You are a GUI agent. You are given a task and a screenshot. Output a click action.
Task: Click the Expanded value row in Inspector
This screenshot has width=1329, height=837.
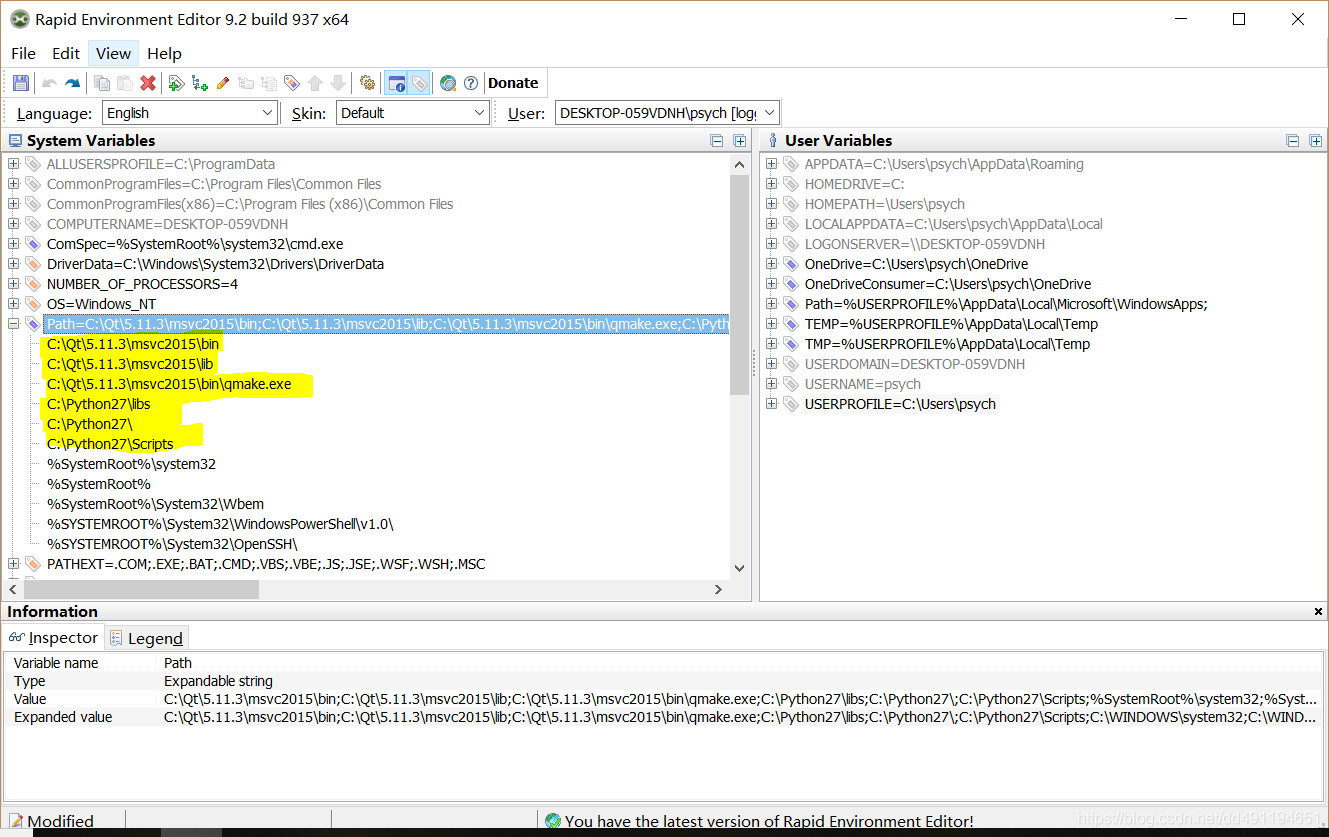pyautogui.click(x=664, y=717)
